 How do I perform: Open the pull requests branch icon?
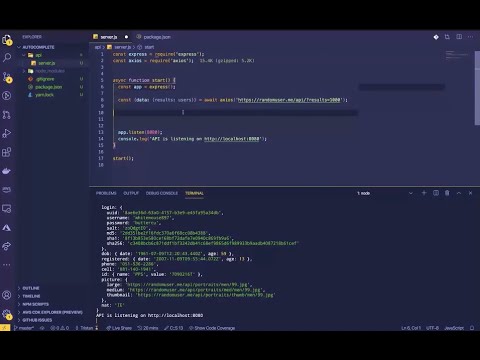[7, 115]
